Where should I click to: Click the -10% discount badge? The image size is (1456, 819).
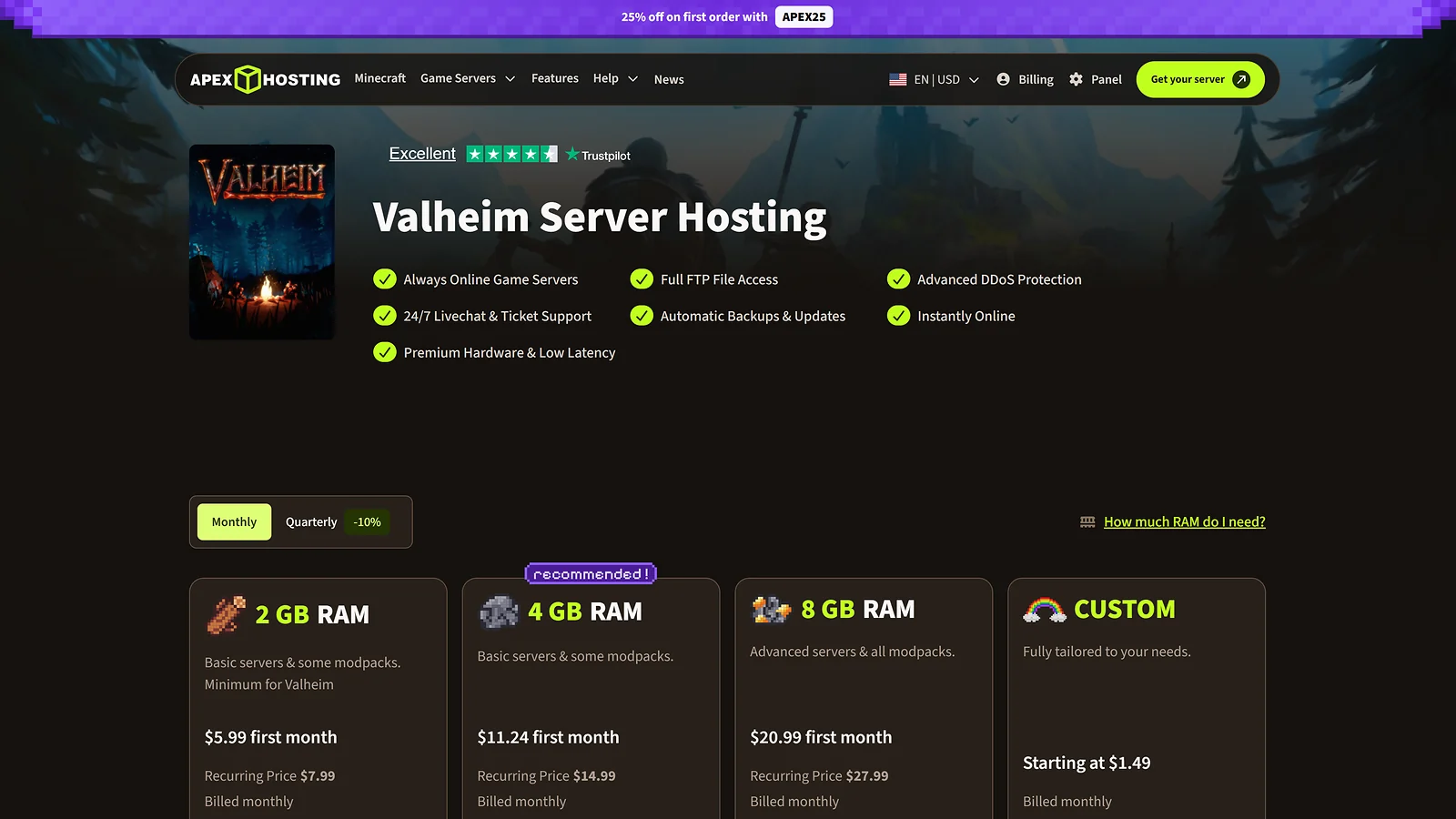click(x=368, y=521)
